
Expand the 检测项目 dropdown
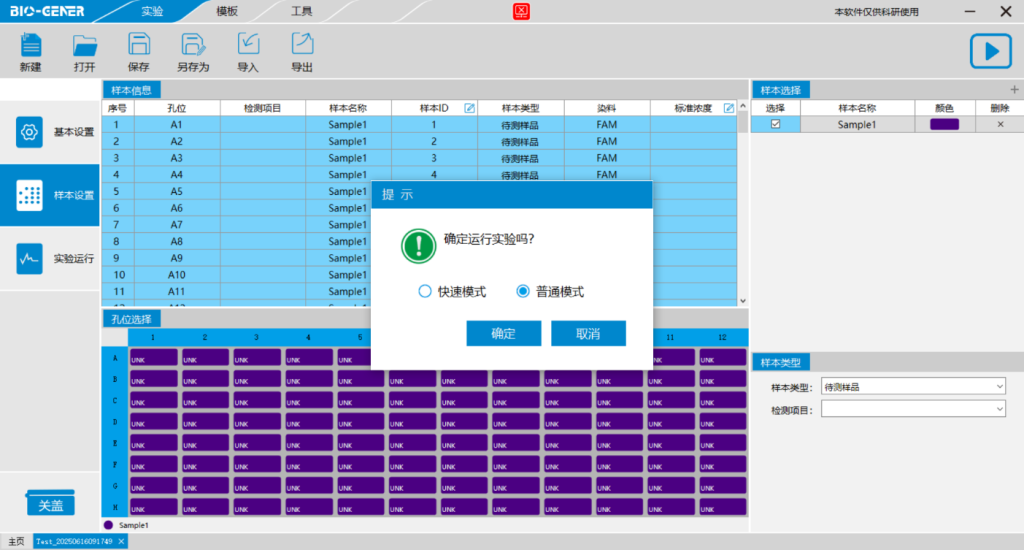click(x=913, y=410)
